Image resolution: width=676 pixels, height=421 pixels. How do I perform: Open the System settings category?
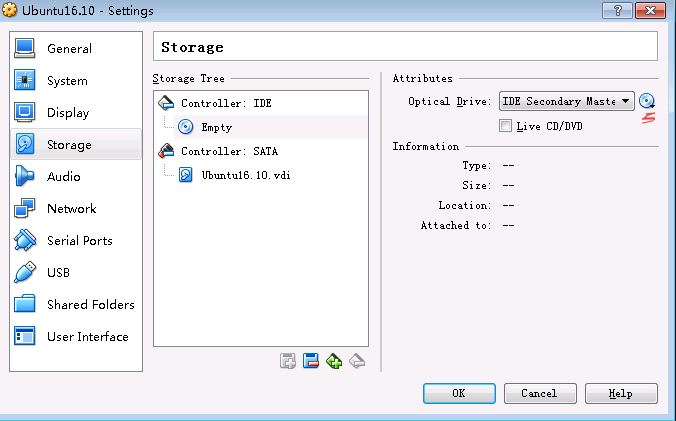coord(76,81)
